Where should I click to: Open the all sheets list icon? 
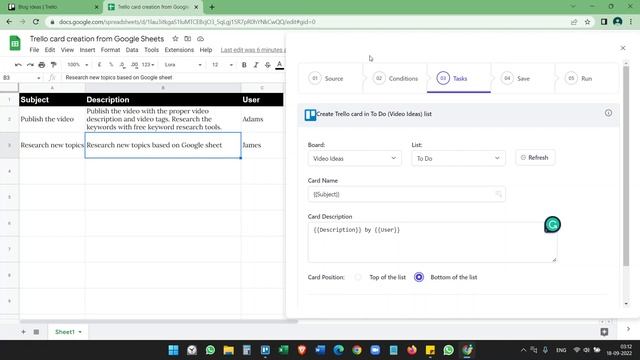coord(36,332)
